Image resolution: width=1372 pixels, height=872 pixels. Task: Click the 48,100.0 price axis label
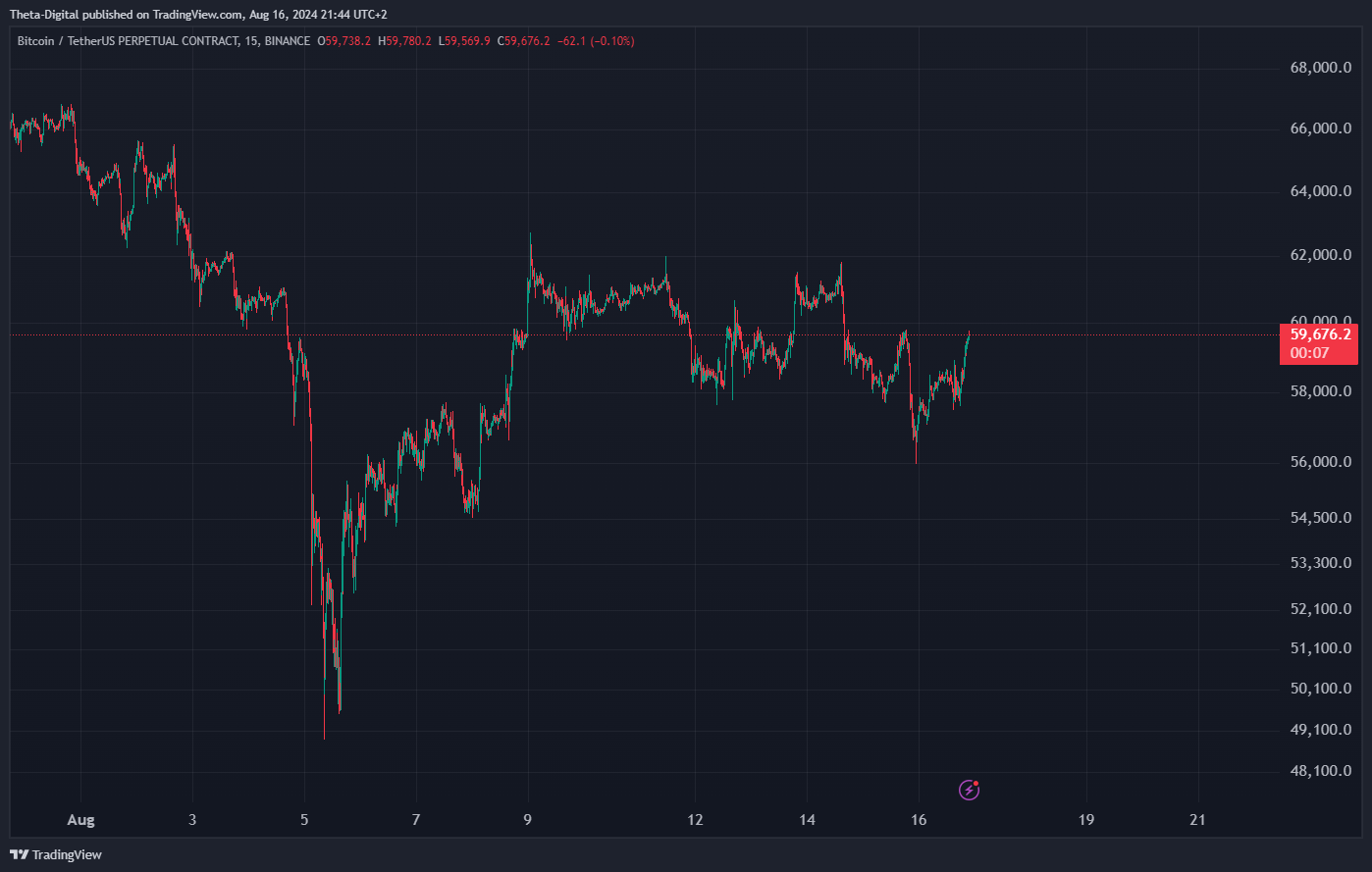coord(1320,771)
